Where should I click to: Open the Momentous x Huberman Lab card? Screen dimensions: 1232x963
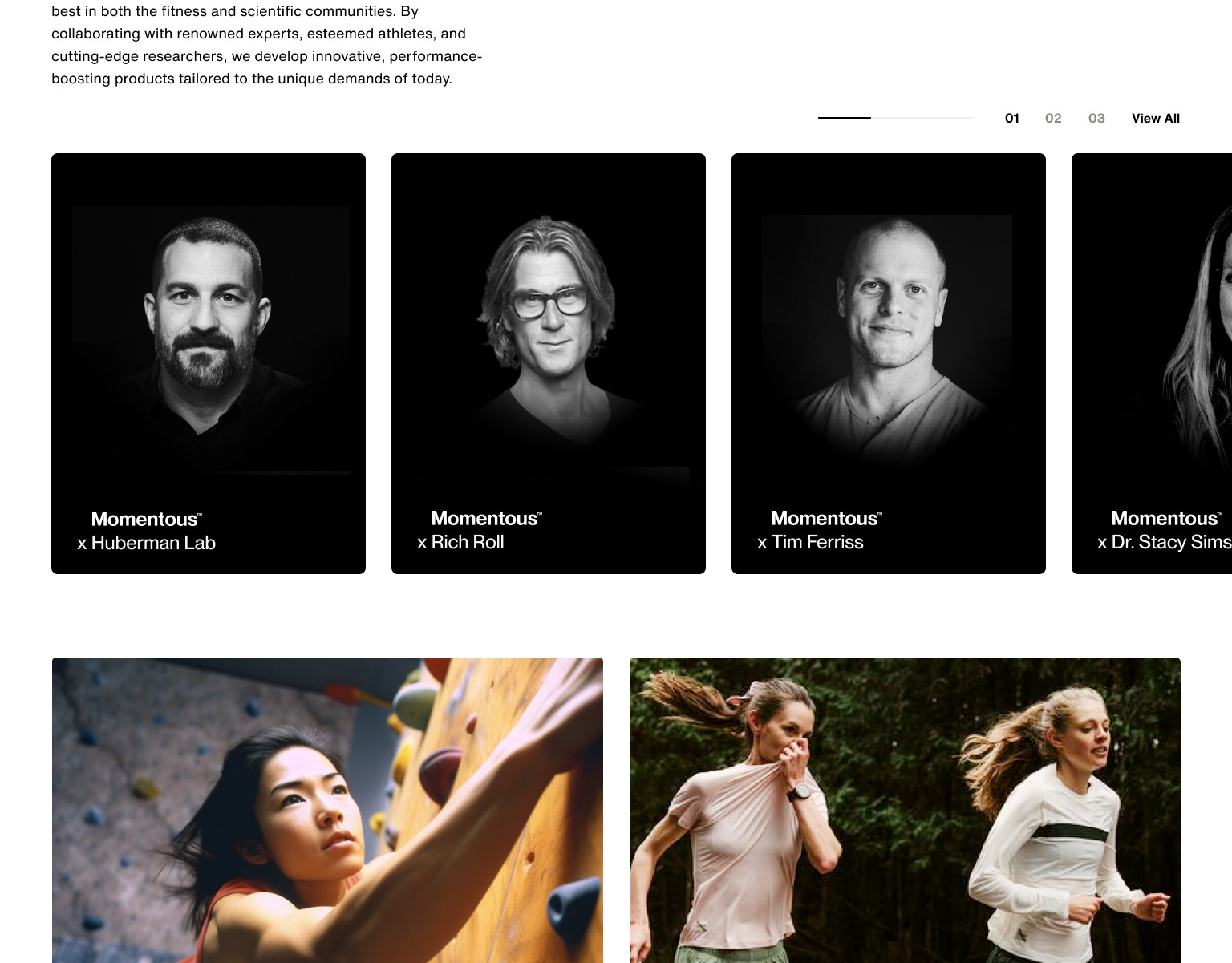click(209, 363)
